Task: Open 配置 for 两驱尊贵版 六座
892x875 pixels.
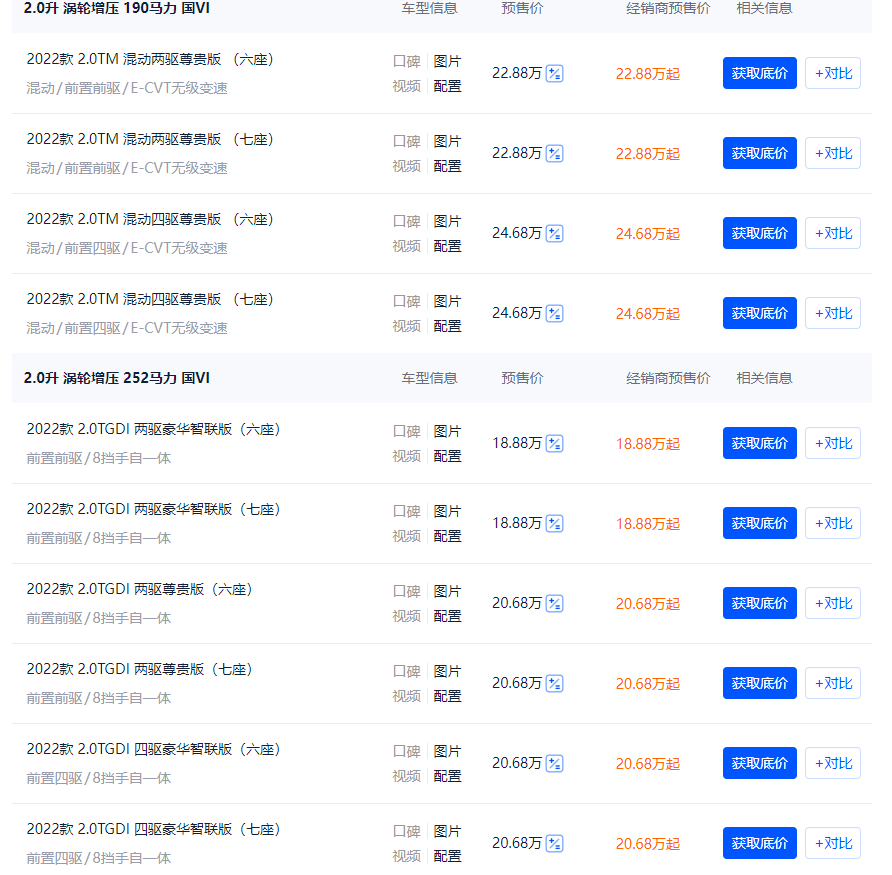Action: [x=447, y=616]
